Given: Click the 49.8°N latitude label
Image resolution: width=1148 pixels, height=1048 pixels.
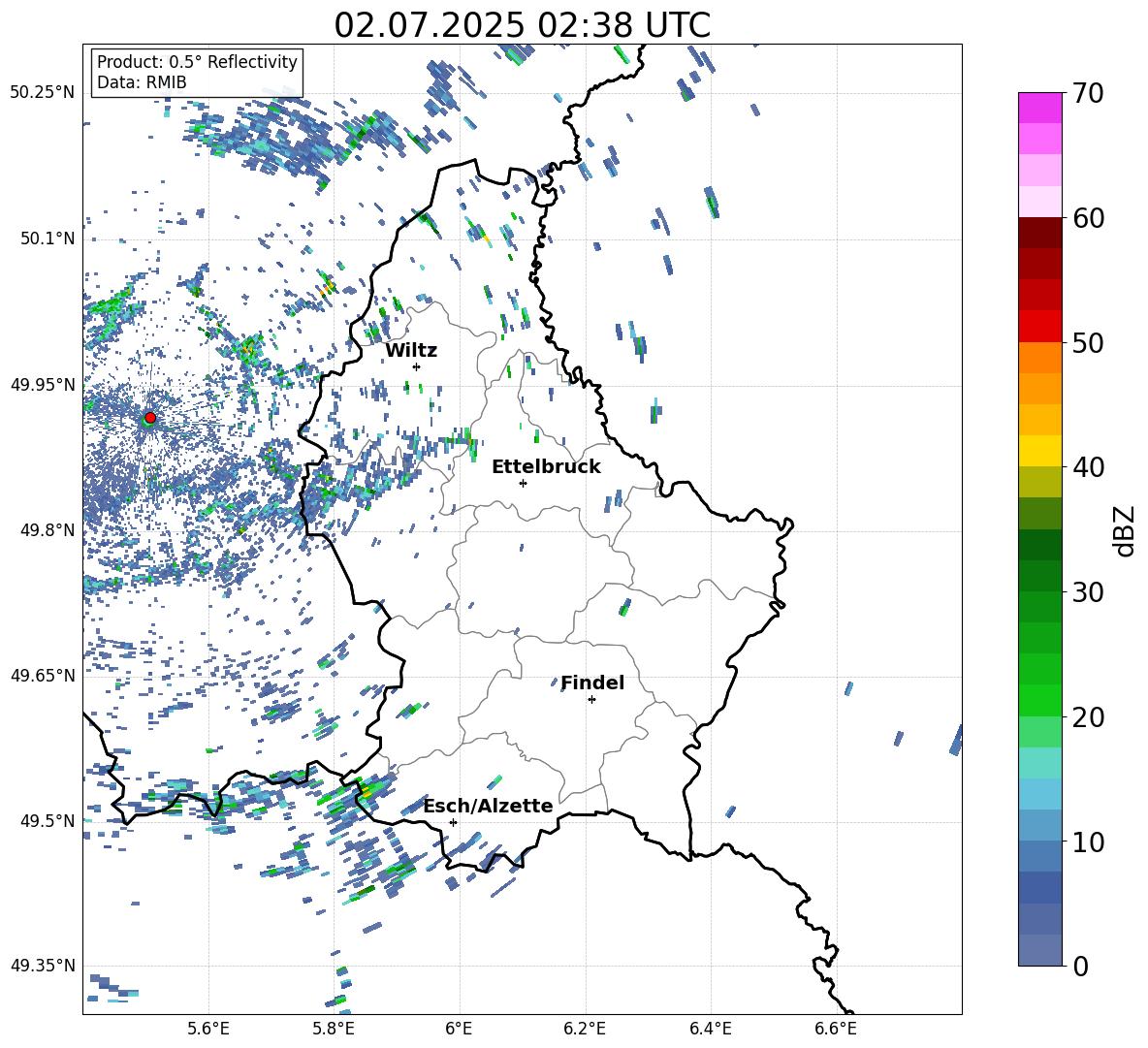Looking at the screenshot, I should (x=48, y=530).
